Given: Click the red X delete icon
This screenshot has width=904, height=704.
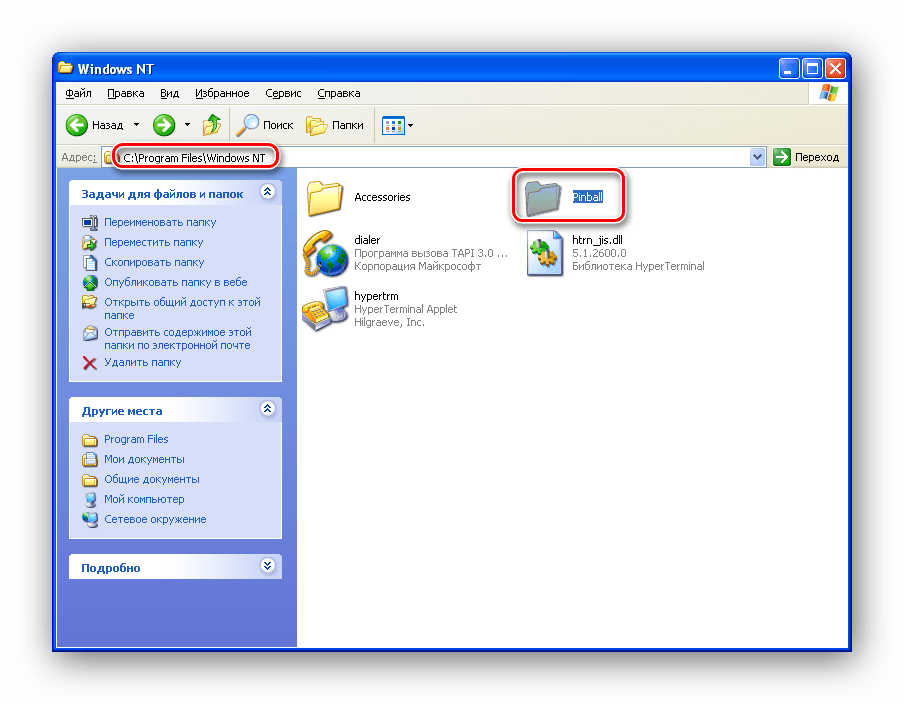Looking at the screenshot, I should 90,363.
